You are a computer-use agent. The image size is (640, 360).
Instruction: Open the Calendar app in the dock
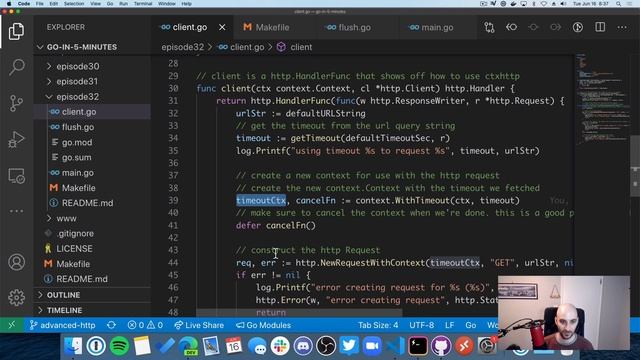(234, 346)
